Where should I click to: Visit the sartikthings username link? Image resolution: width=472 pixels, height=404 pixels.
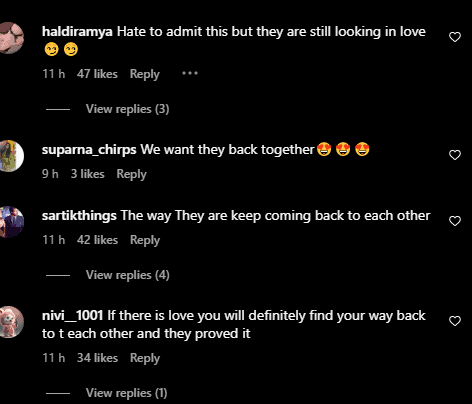pos(79,216)
